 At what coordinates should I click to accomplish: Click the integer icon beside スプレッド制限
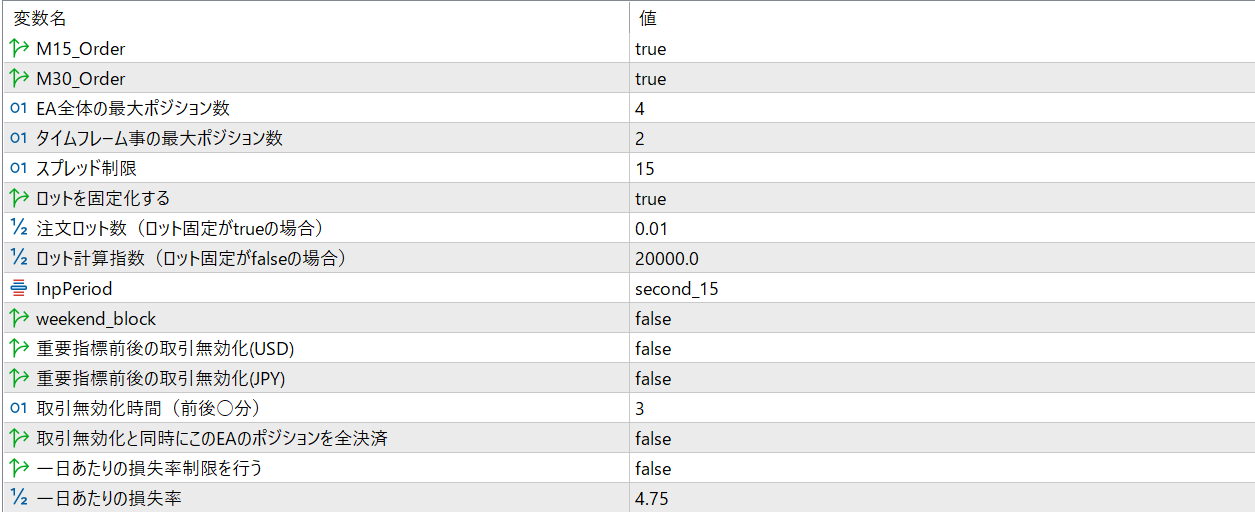[x=19, y=168]
